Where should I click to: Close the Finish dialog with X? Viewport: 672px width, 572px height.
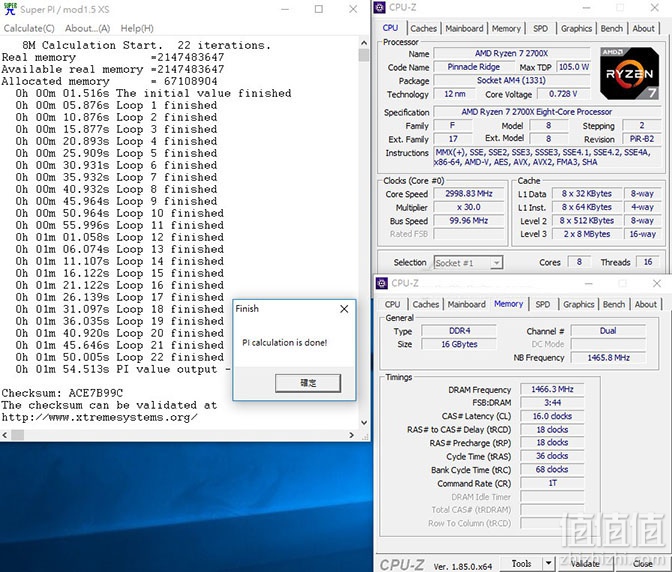point(344,309)
